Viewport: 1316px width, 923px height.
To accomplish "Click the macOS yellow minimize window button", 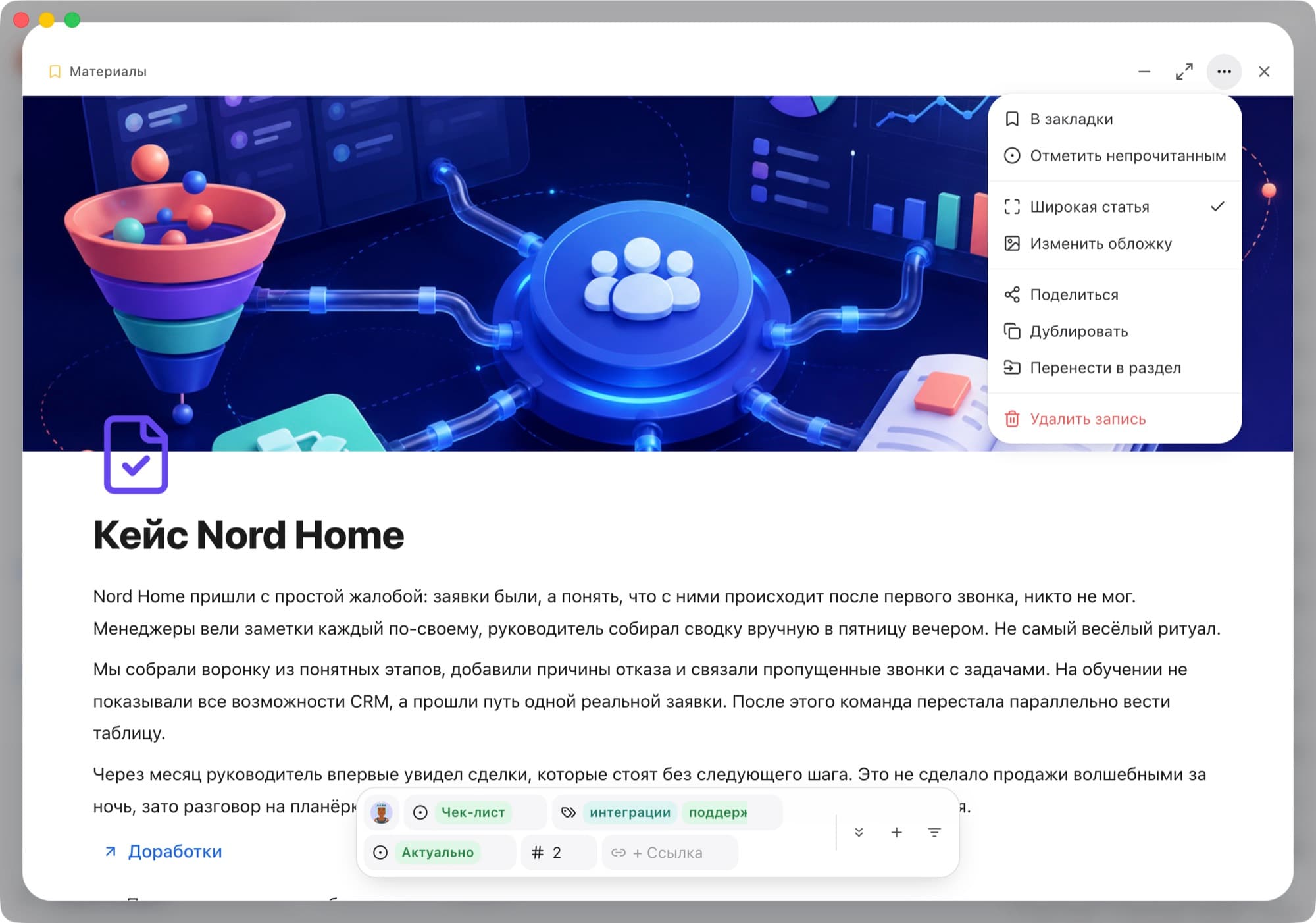I will [x=47, y=20].
